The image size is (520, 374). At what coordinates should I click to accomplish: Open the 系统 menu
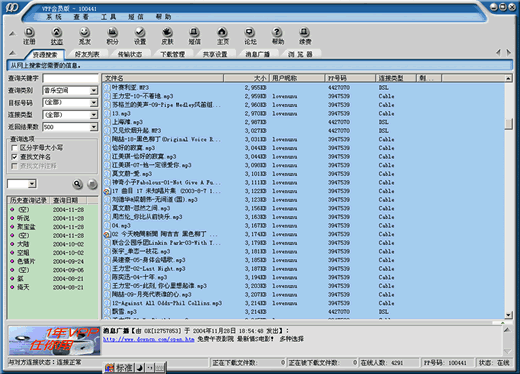tap(53, 17)
